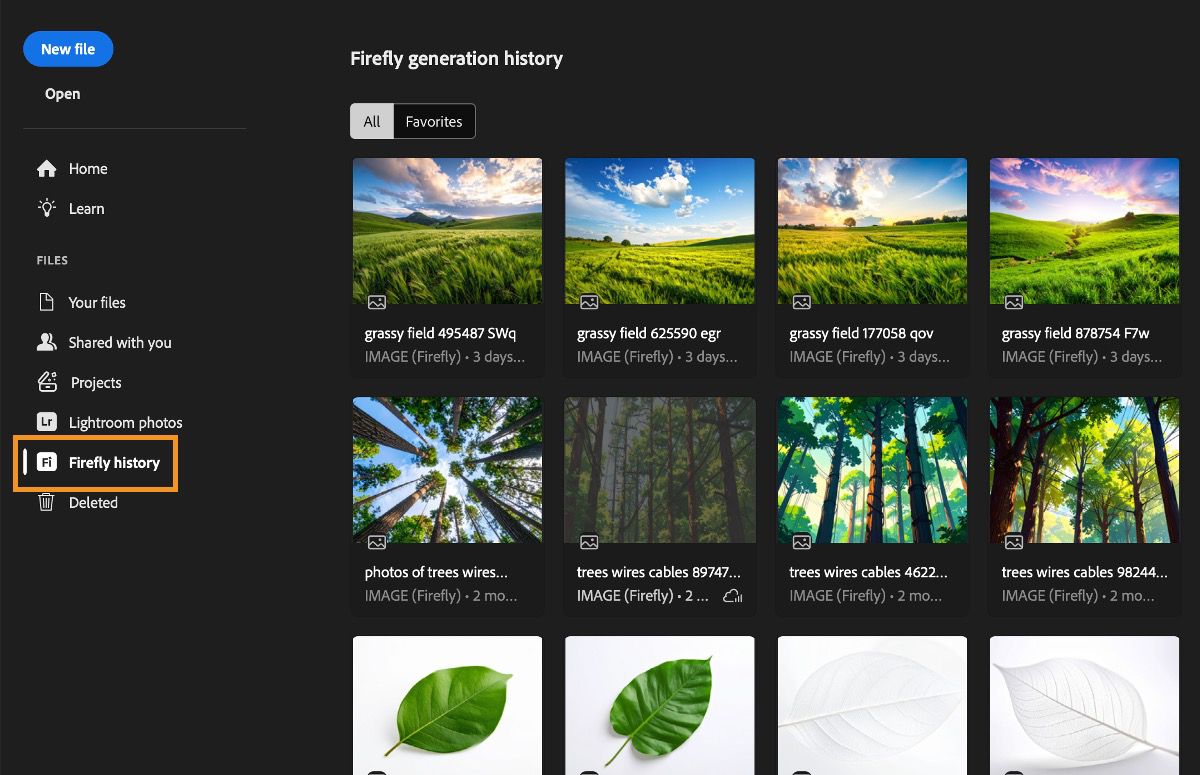This screenshot has width=1200, height=775.
Task: Select the Firefly history Fi icon
Action: coord(46,462)
